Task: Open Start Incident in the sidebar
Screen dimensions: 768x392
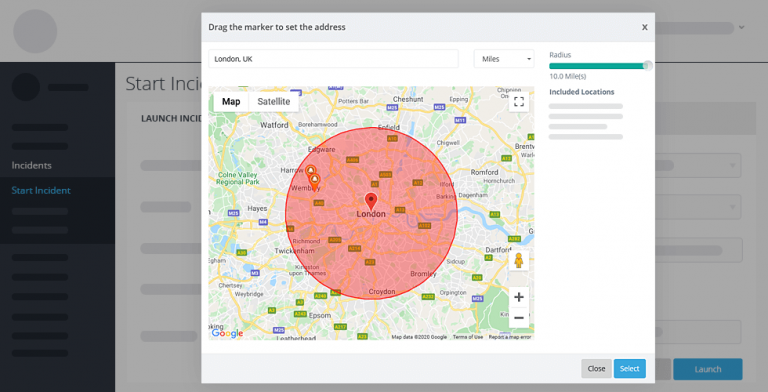Action: pyautogui.click(x=41, y=190)
